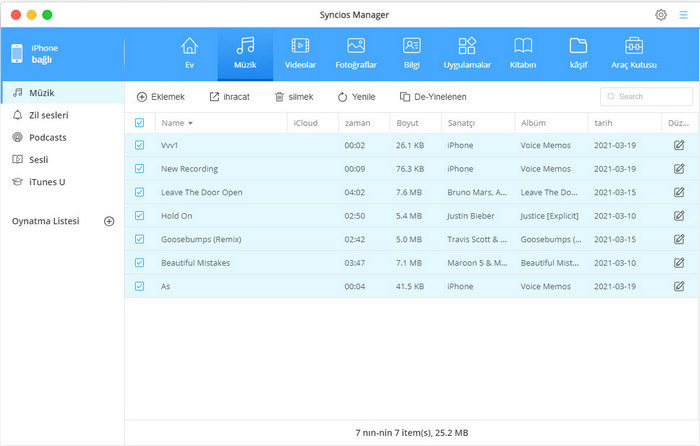Open the Videolar tab
700x446 pixels.
pos(300,54)
